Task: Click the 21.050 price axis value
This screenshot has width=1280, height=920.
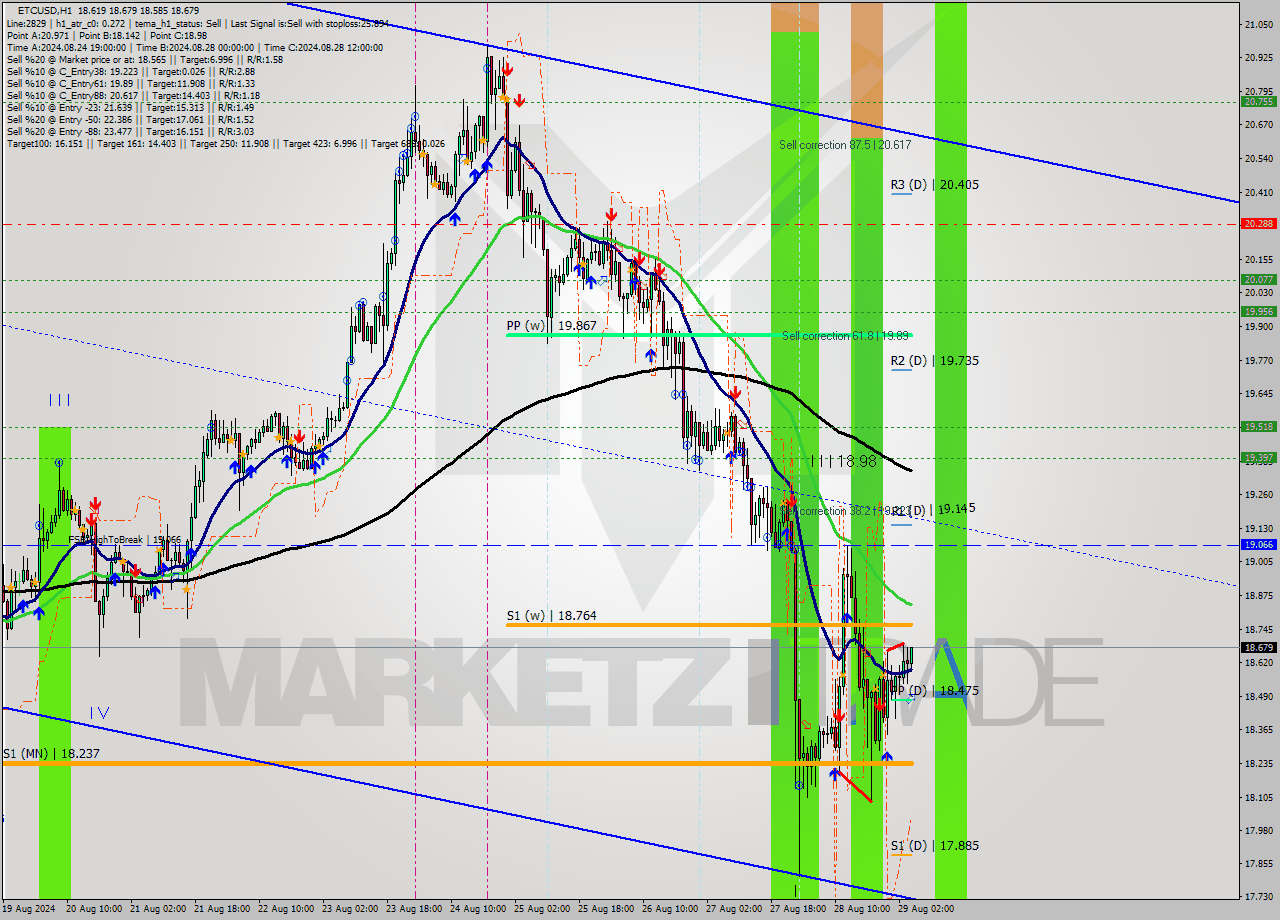Action: coord(1258,24)
